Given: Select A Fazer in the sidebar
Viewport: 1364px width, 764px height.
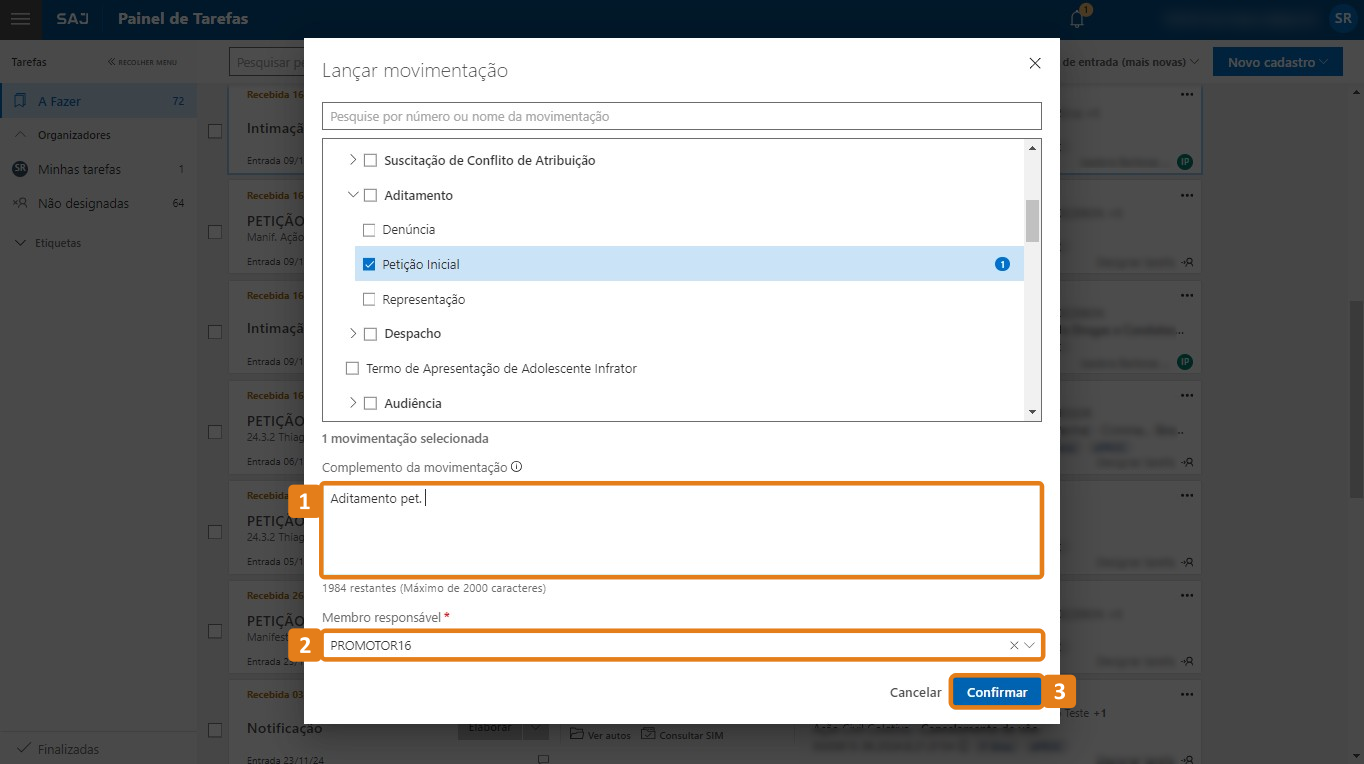Looking at the screenshot, I should 60,101.
